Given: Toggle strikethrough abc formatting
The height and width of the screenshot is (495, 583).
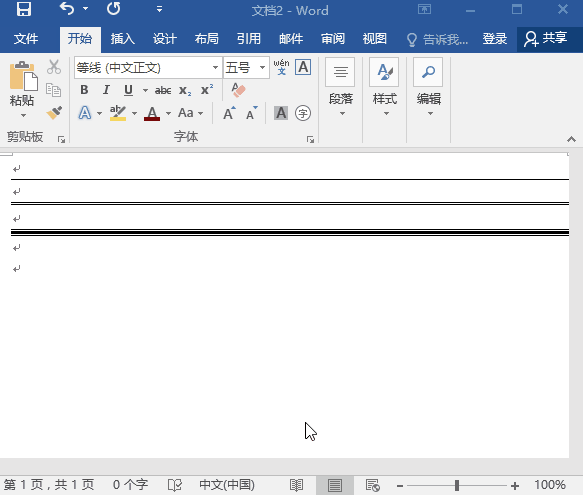Looking at the screenshot, I should tap(163, 90).
